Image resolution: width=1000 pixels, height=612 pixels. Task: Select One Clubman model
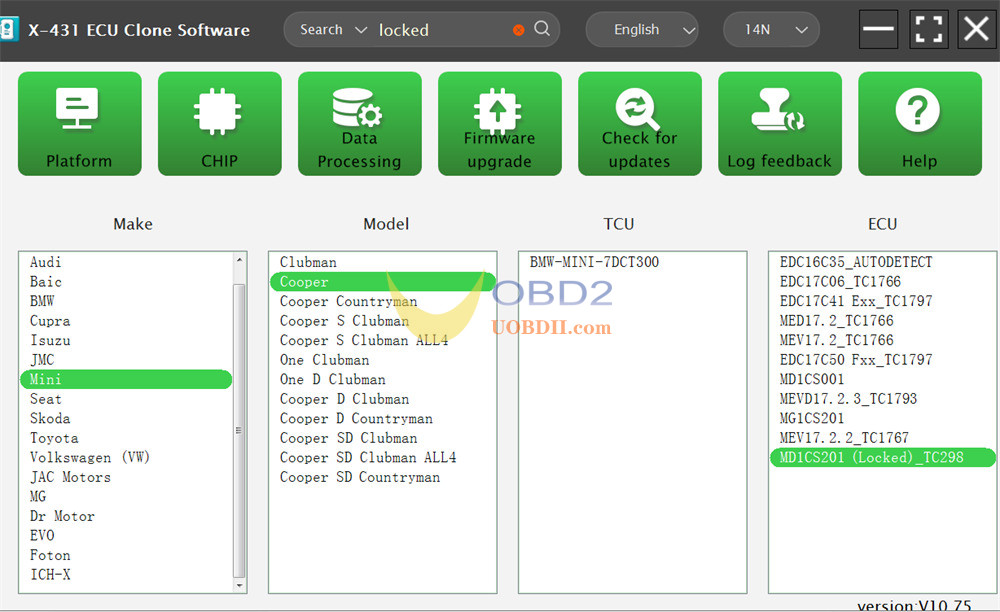[383, 360]
